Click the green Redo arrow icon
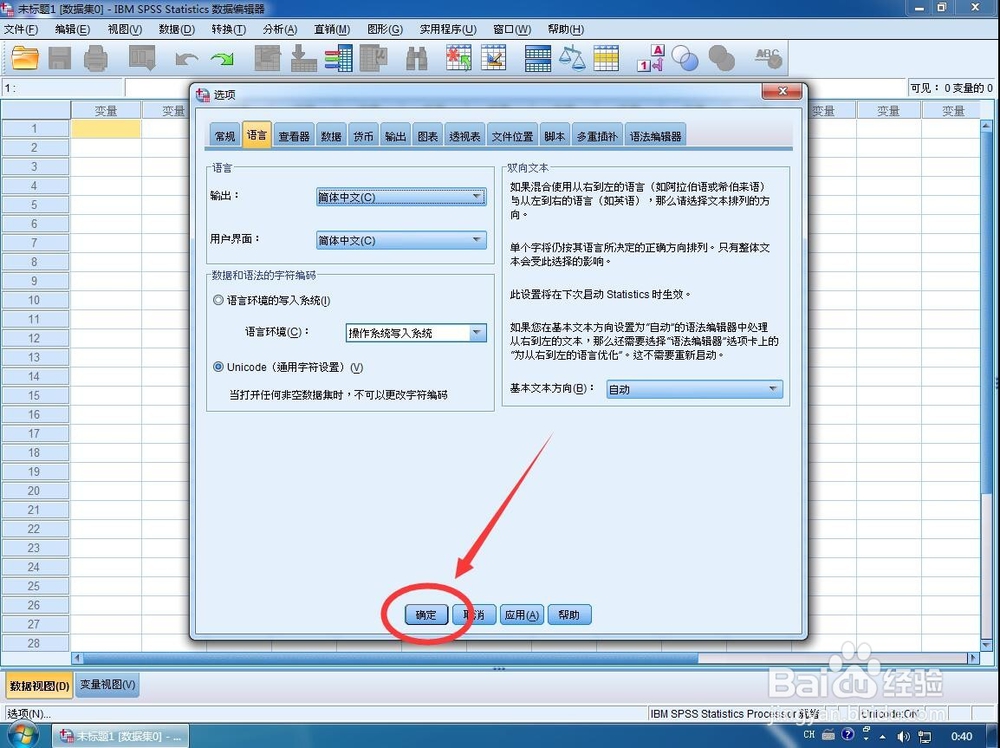This screenshot has width=1000, height=748. tap(222, 59)
